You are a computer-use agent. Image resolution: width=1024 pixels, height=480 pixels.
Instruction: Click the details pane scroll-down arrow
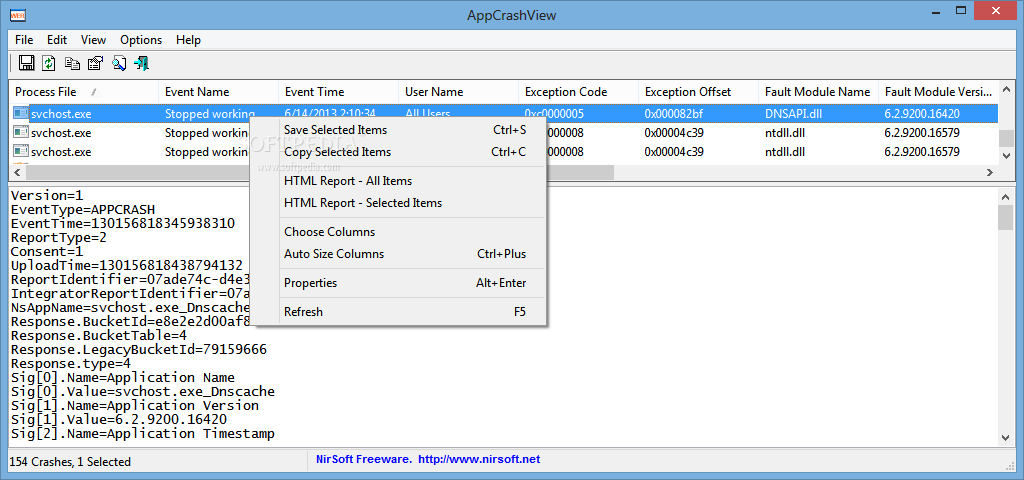[x=1006, y=438]
